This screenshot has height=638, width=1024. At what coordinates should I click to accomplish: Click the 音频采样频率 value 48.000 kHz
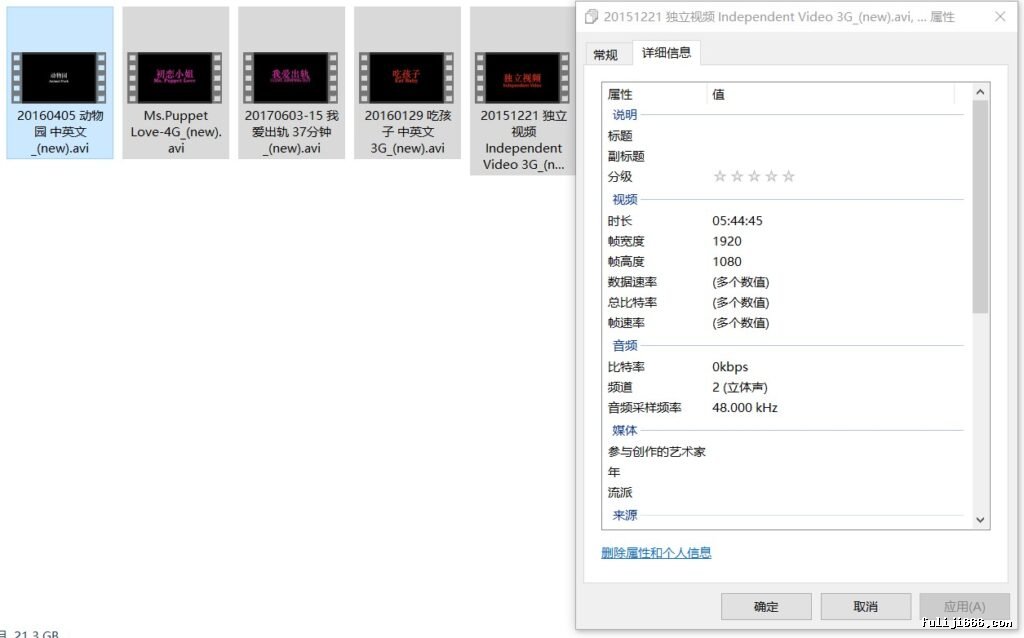(744, 407)
